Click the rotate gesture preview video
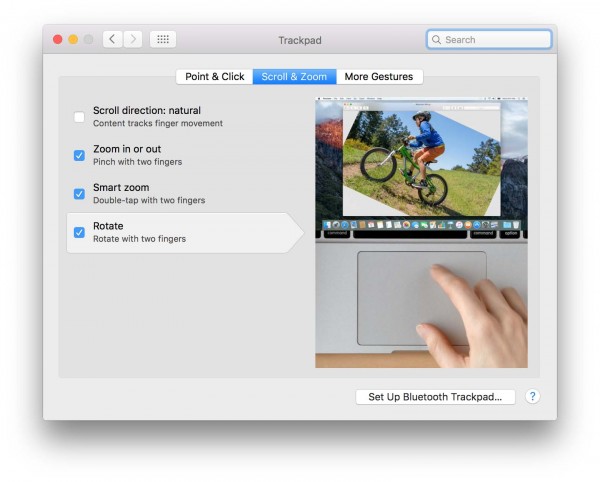 [421, 233]
